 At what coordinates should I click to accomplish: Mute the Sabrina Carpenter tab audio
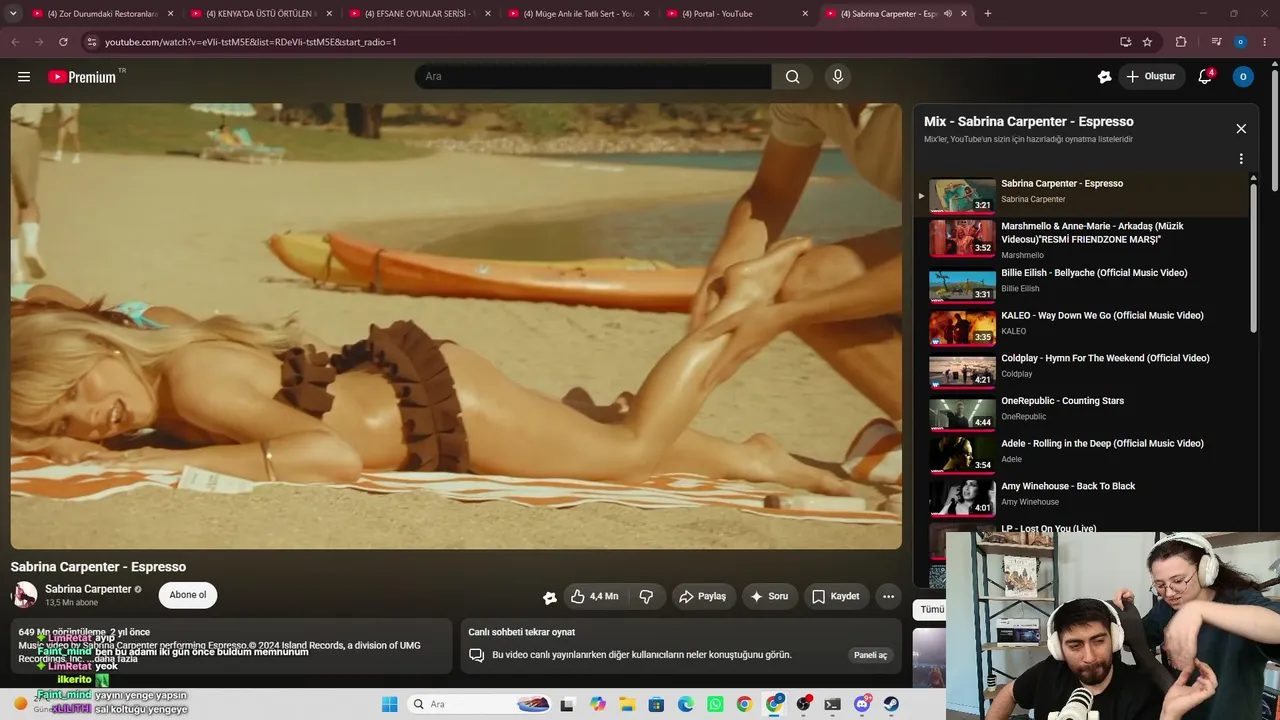947,14
